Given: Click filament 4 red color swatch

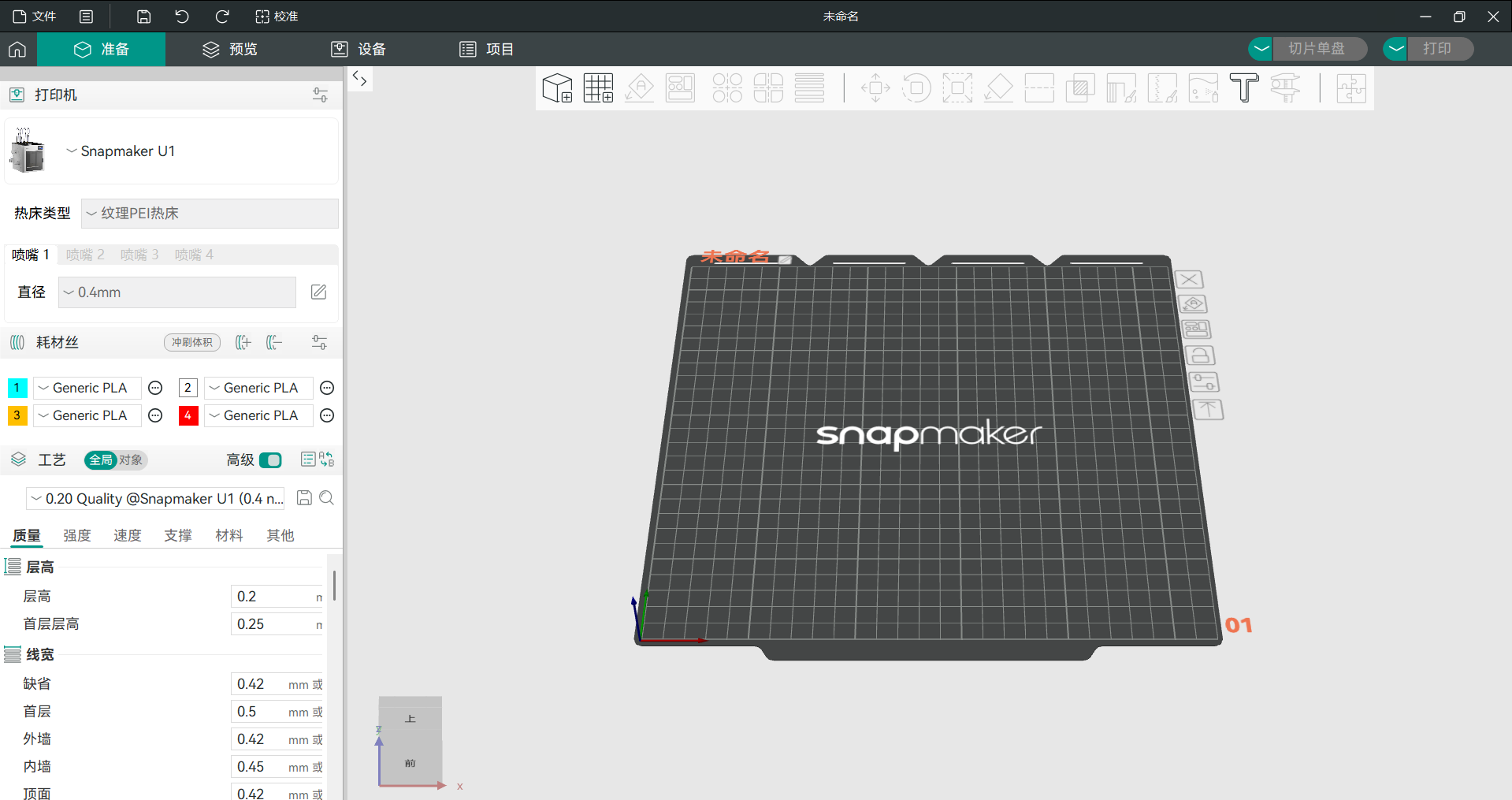Looking at the screenshot, I should 188,415.
